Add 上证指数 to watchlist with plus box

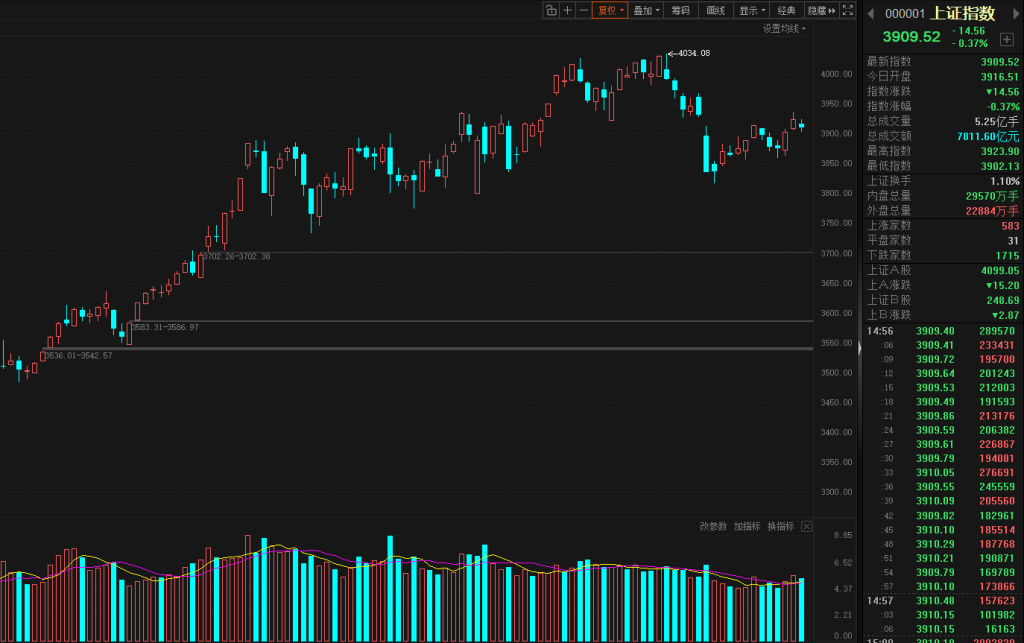click(x=1006, y=38)
